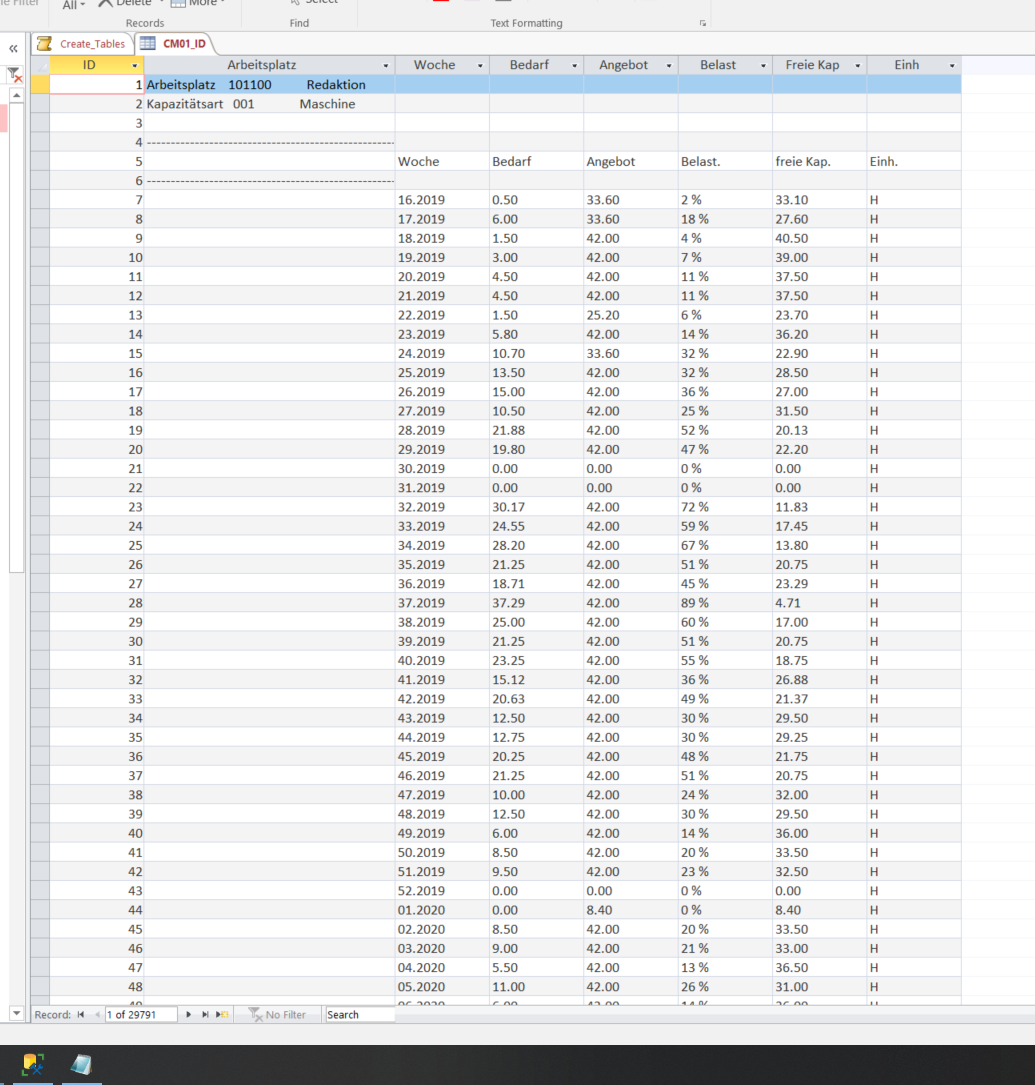
Task: Open the Belast column filter dropdown
Action: coord(763,66)
